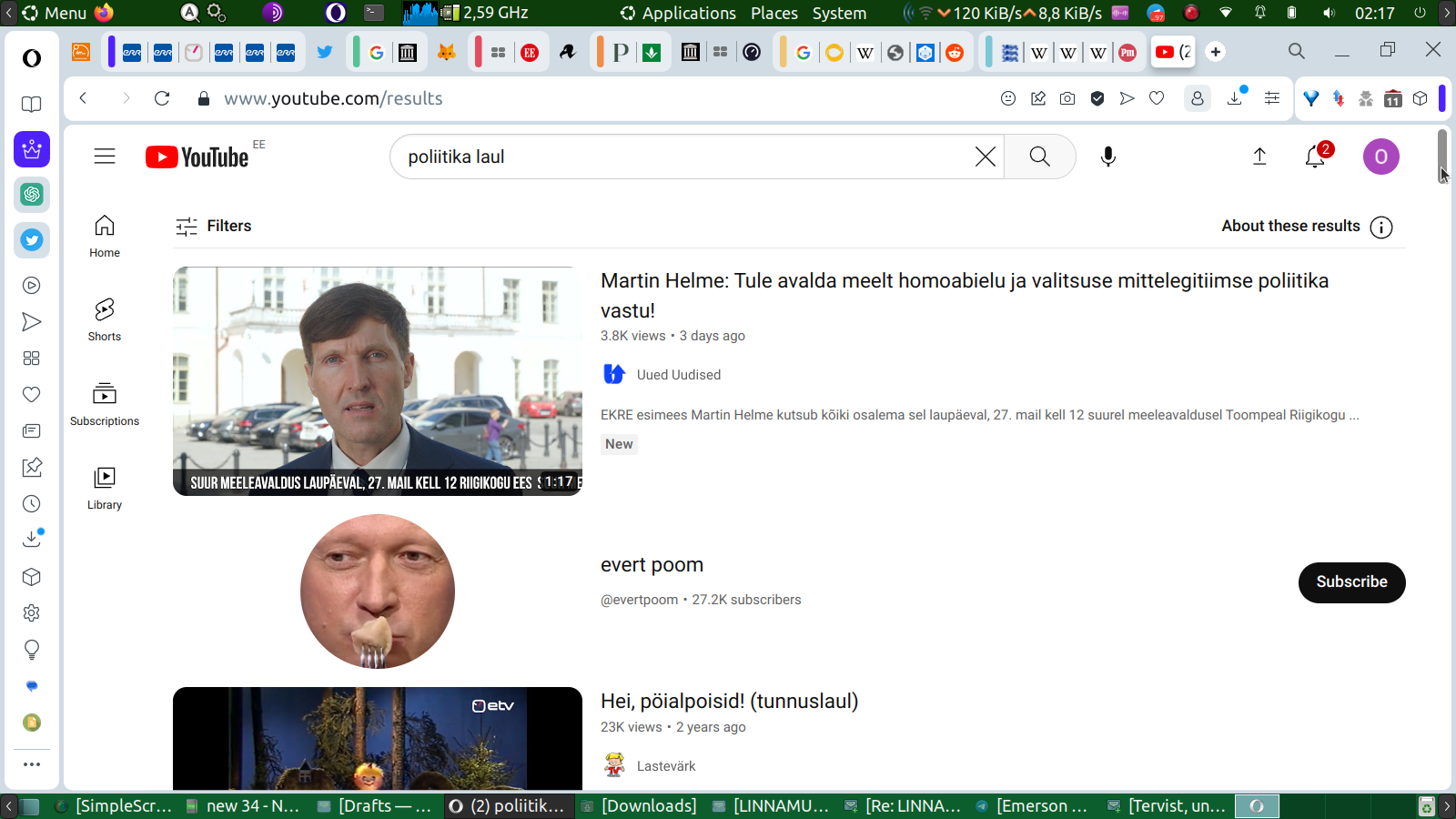Go to the YouTube logo homepage
The width and height of the screenshot is (1456, 819).
197,157
